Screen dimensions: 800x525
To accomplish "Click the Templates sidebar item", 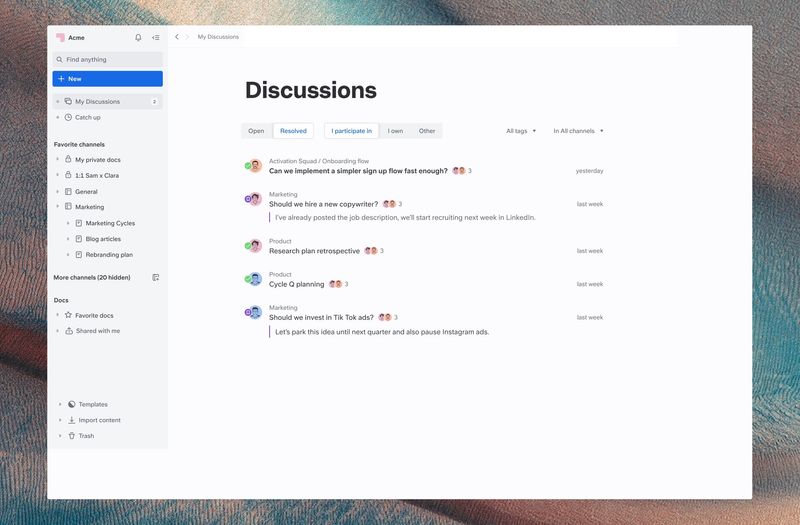I will [x=93, y=404].
